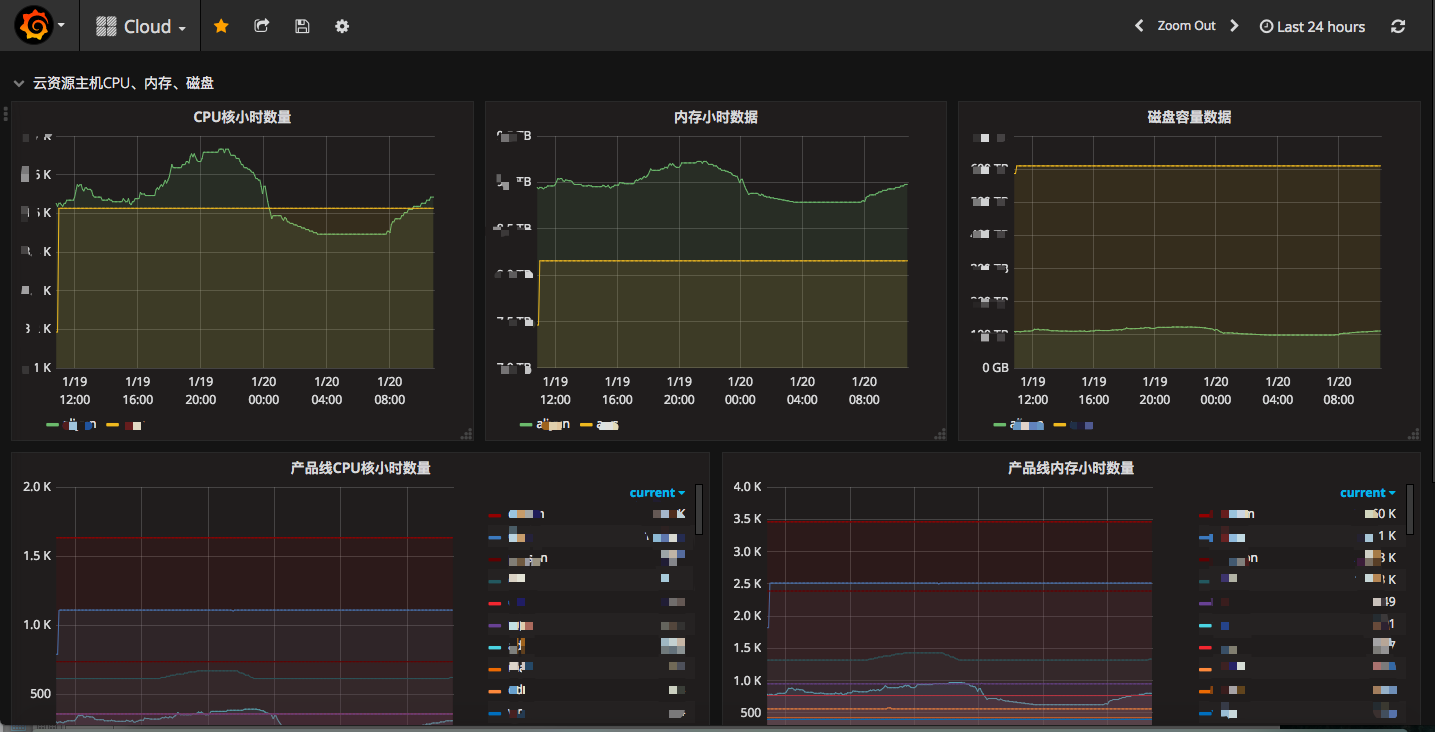1435x732 pixels.
Task: Click 1.5 K axis label in 产品线CPU核小时数量
Action: (x=37, y=555)
